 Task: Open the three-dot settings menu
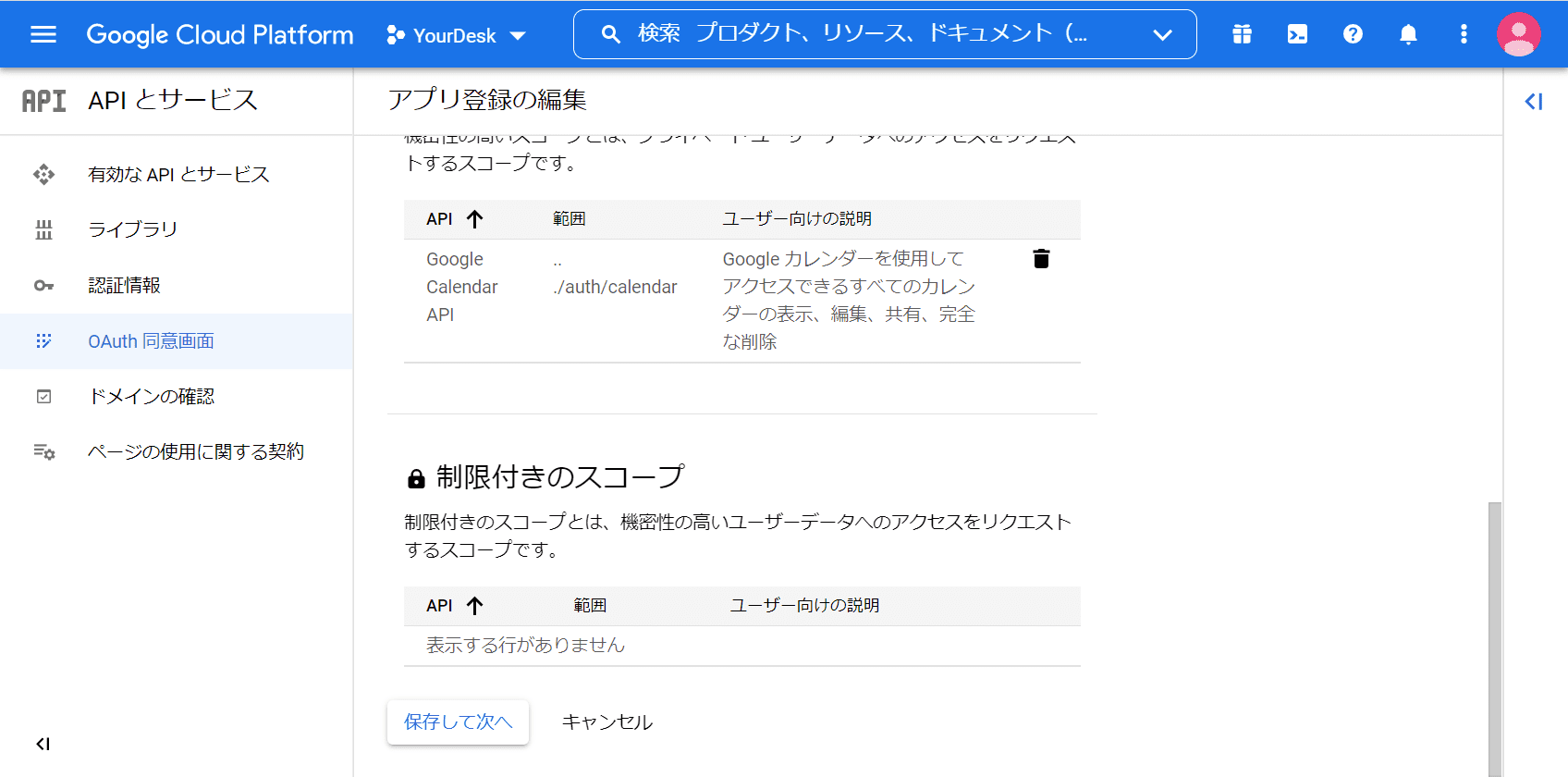click(1464, 34)
